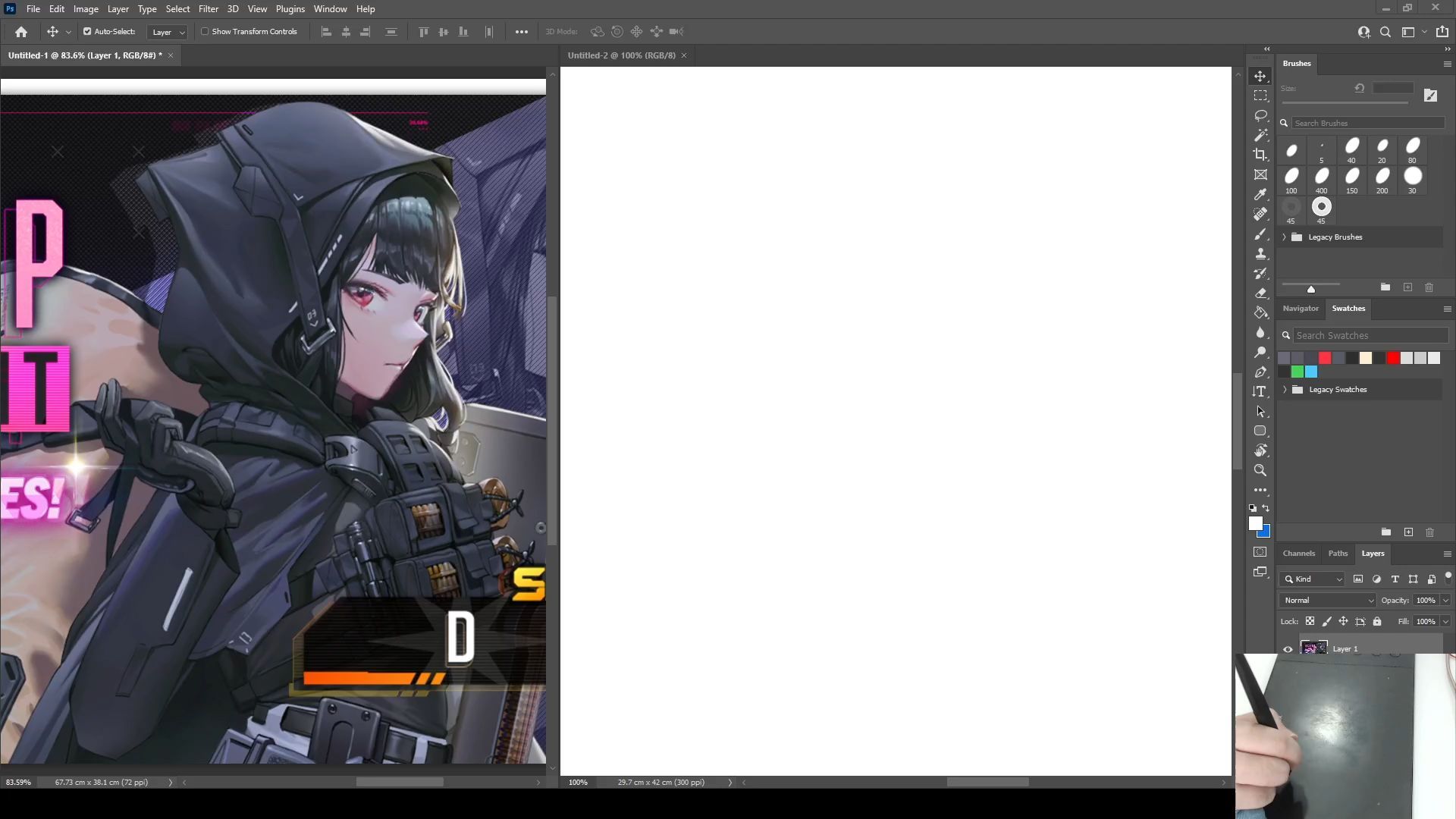Select the Rotate View hand tool
The image size is (1456, 819).
tap(1260, 450)
